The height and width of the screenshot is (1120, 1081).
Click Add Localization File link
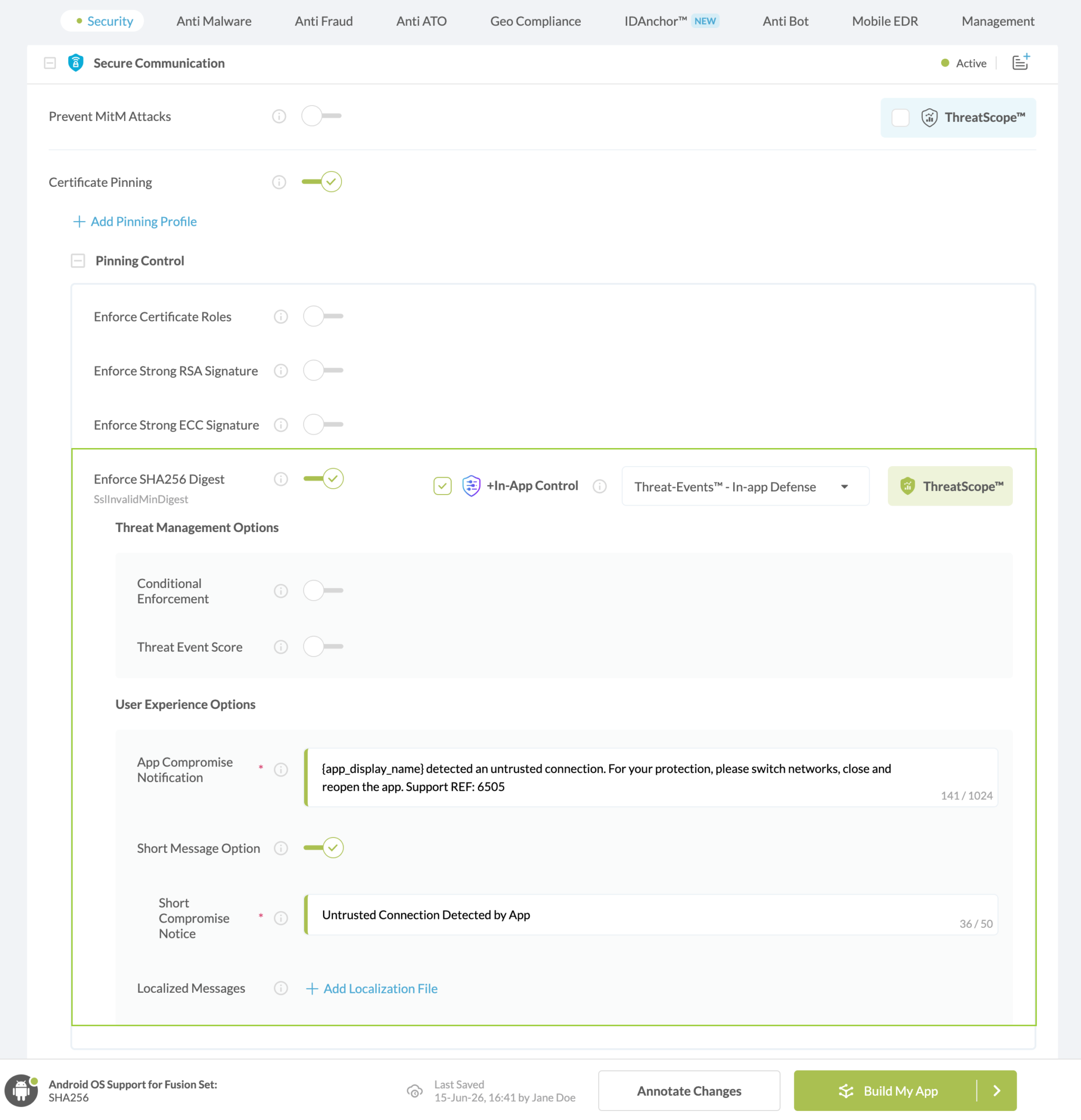click(x=372, y=989)
